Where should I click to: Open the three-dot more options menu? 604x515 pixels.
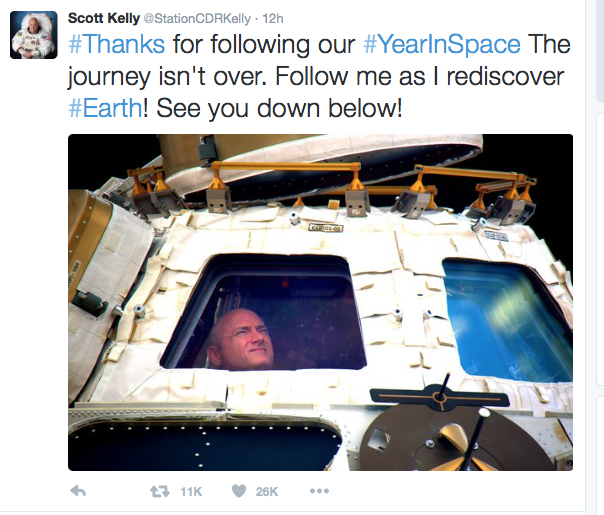[319, 491]
